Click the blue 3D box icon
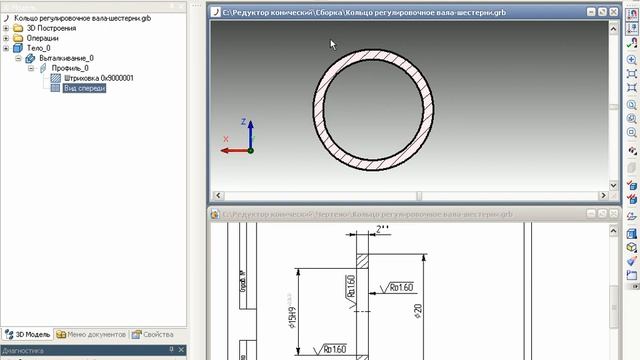640x360 pixels. click(632, 233)
